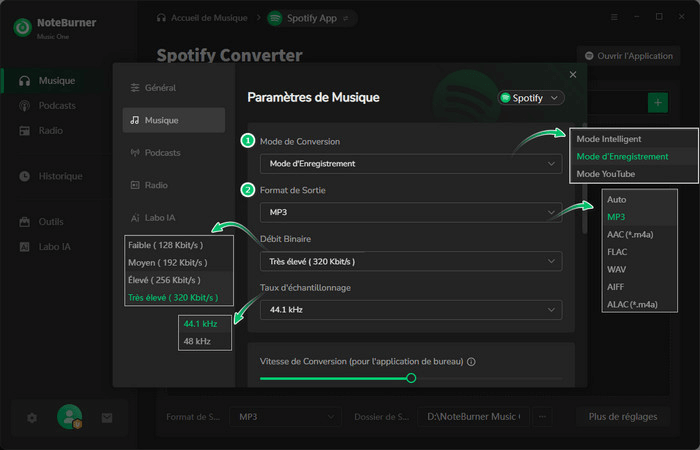Click Plus de réglages button

623,417
